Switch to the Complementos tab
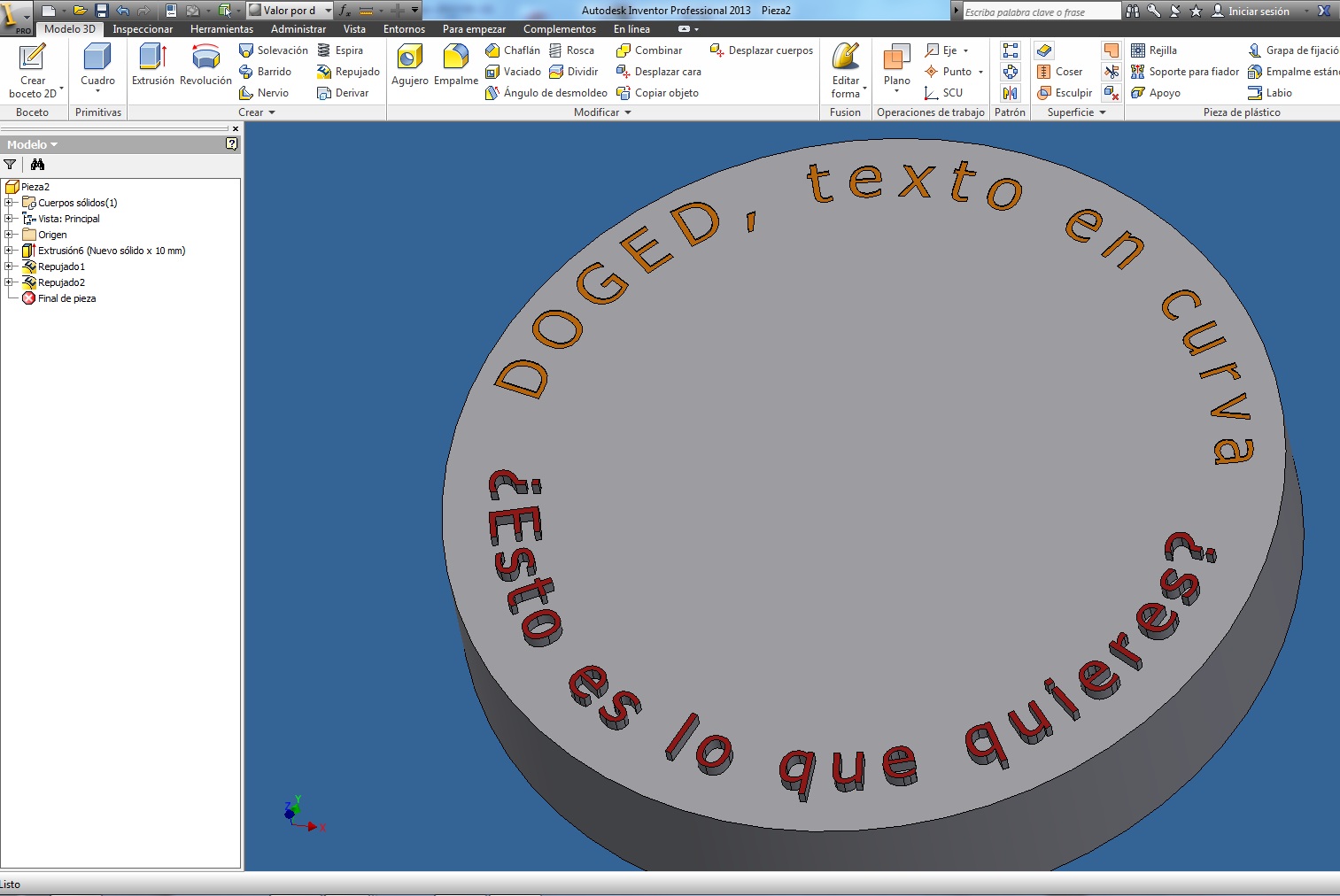Screen dimensions: 1340x896 pos(560,29)
